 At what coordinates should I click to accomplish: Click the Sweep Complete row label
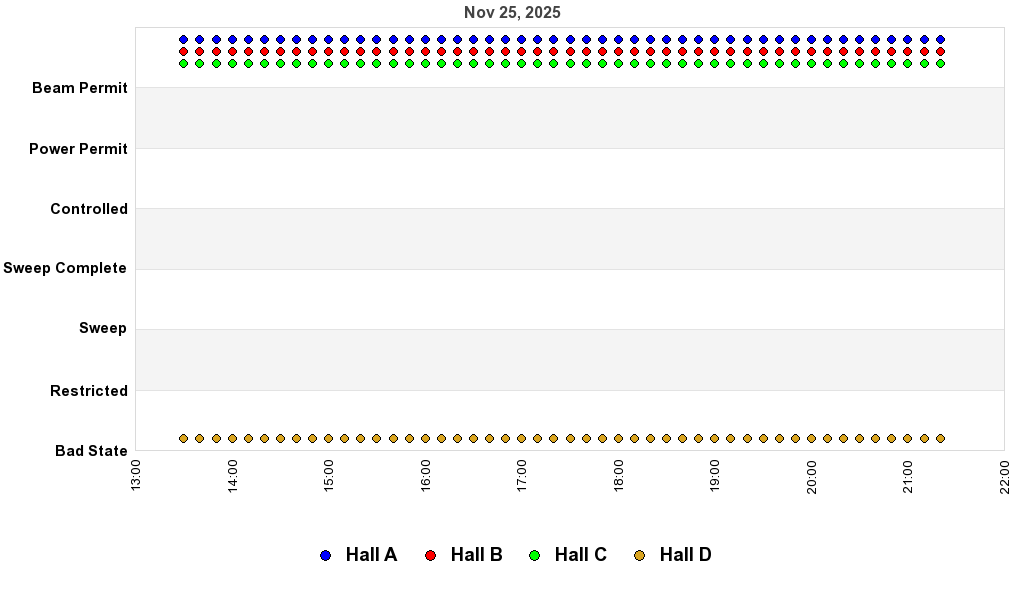67,268
